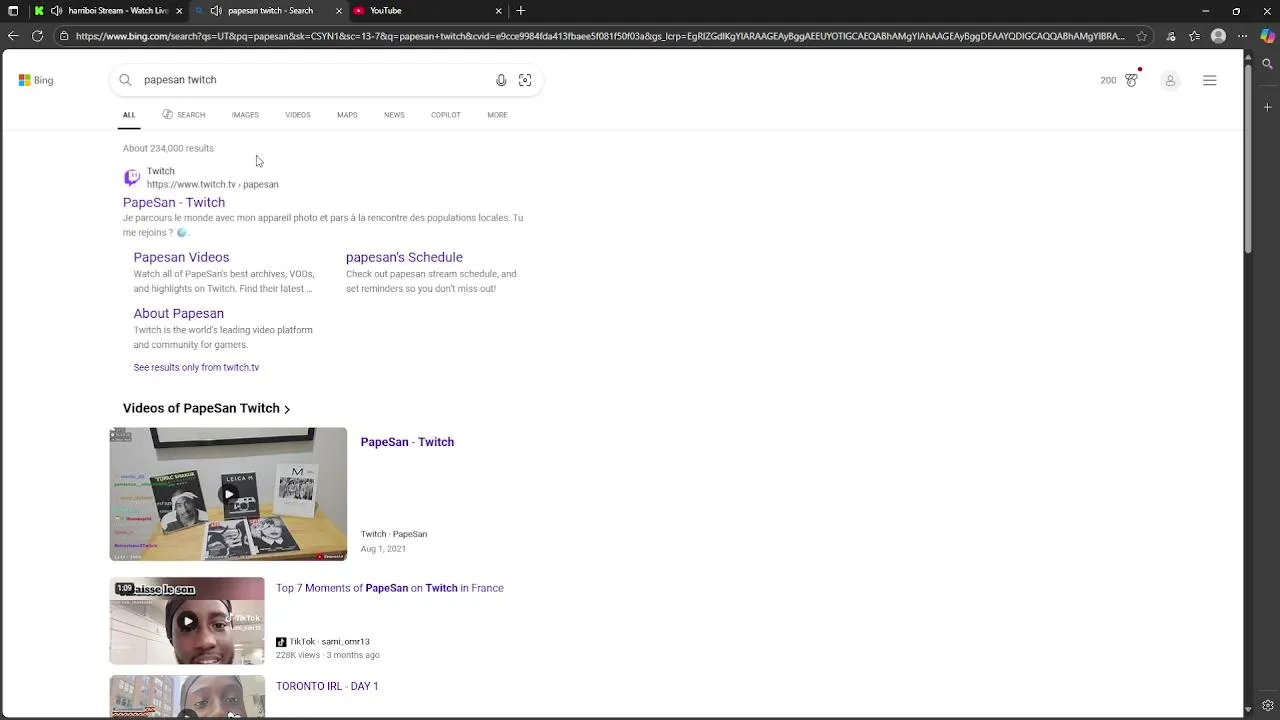Refresh the current page
1280x720 pixels.
tap(37, 36)
